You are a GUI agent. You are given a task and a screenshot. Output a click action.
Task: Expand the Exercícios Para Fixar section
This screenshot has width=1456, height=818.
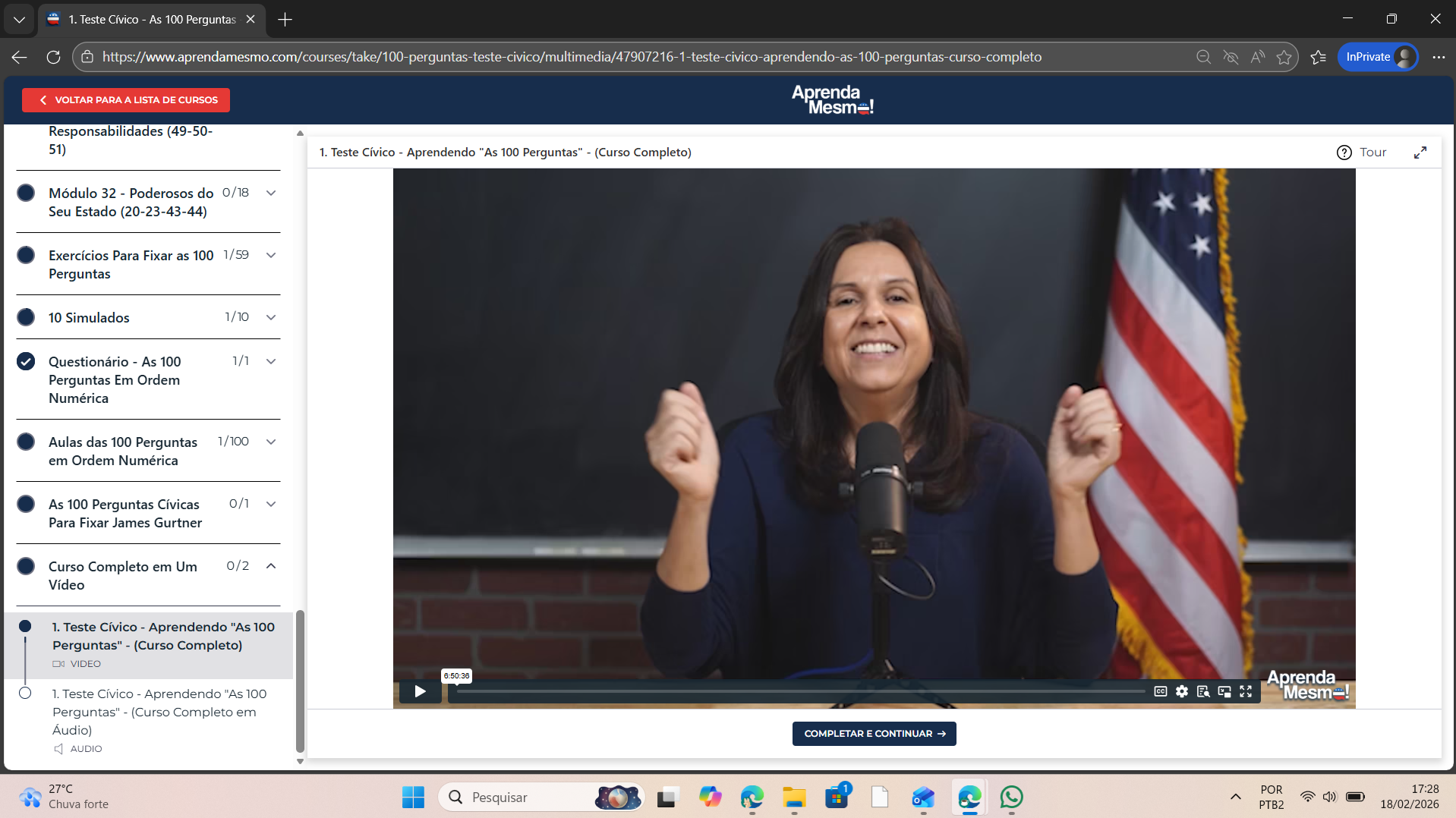click(271, 255)
